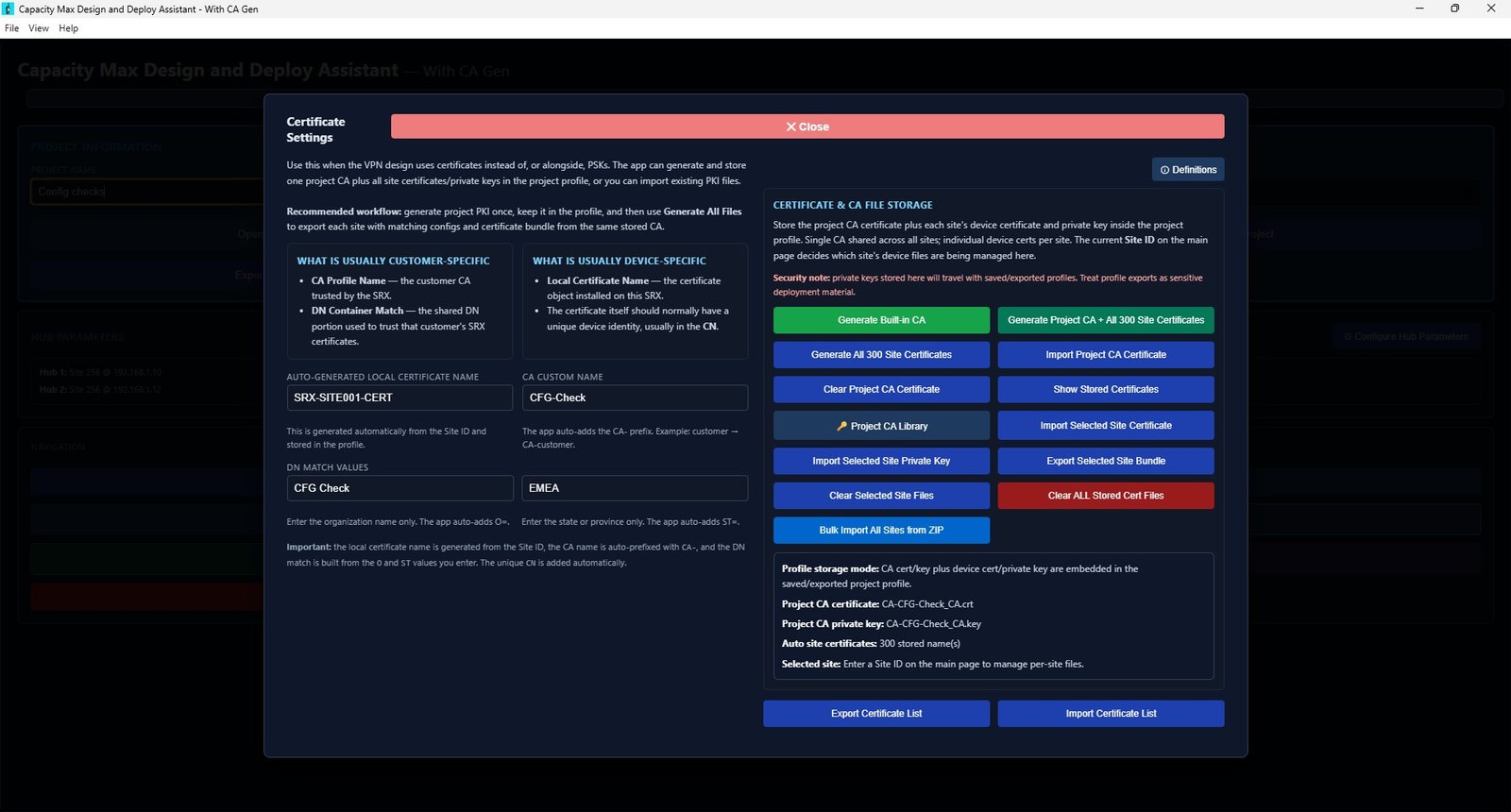The width and height of the screenshot is (1511, 812).
Task: Click the Auto site certificates count text
Action: (x=920, y=644)
